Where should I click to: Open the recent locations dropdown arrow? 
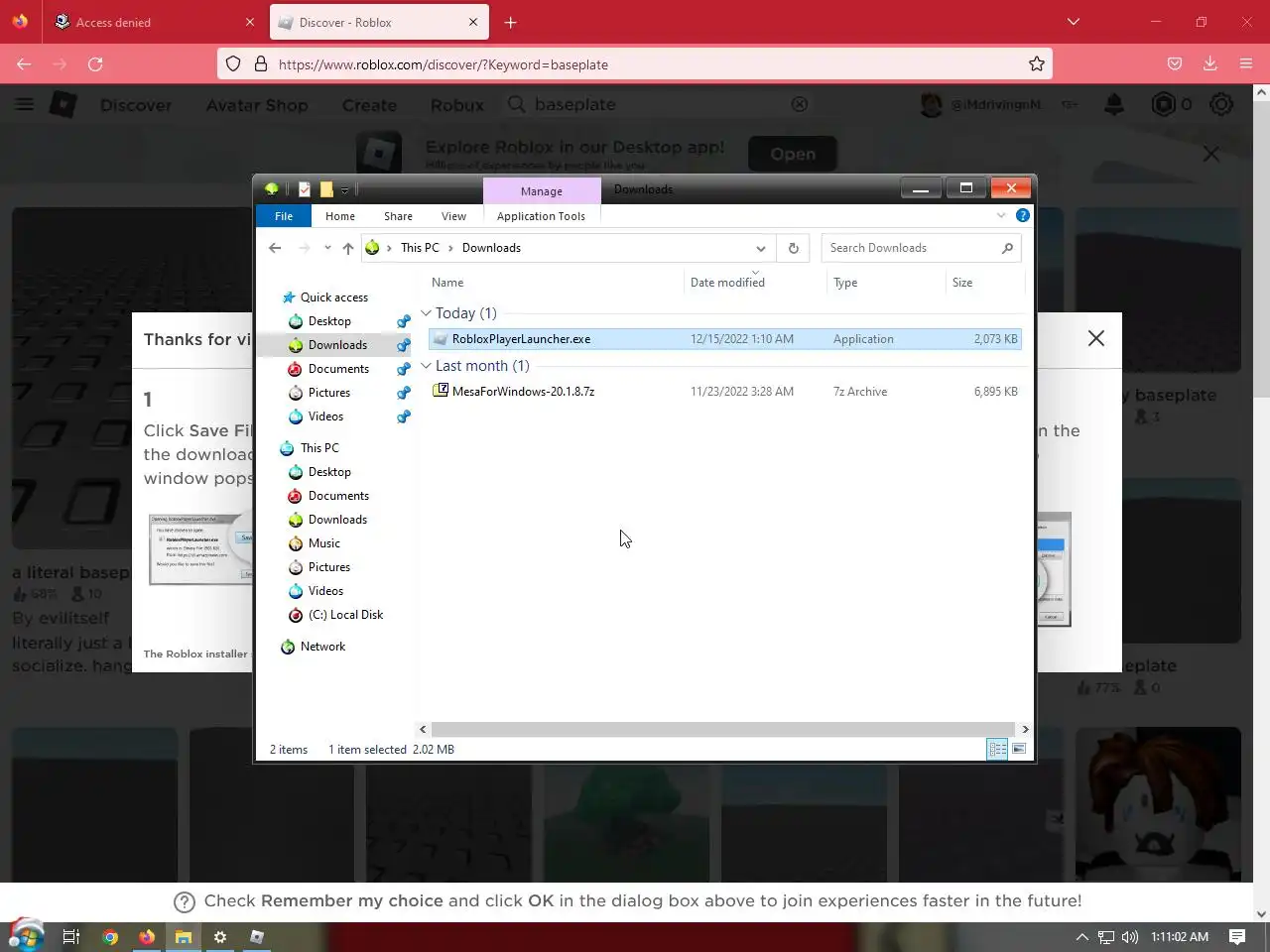click(327, 248)
